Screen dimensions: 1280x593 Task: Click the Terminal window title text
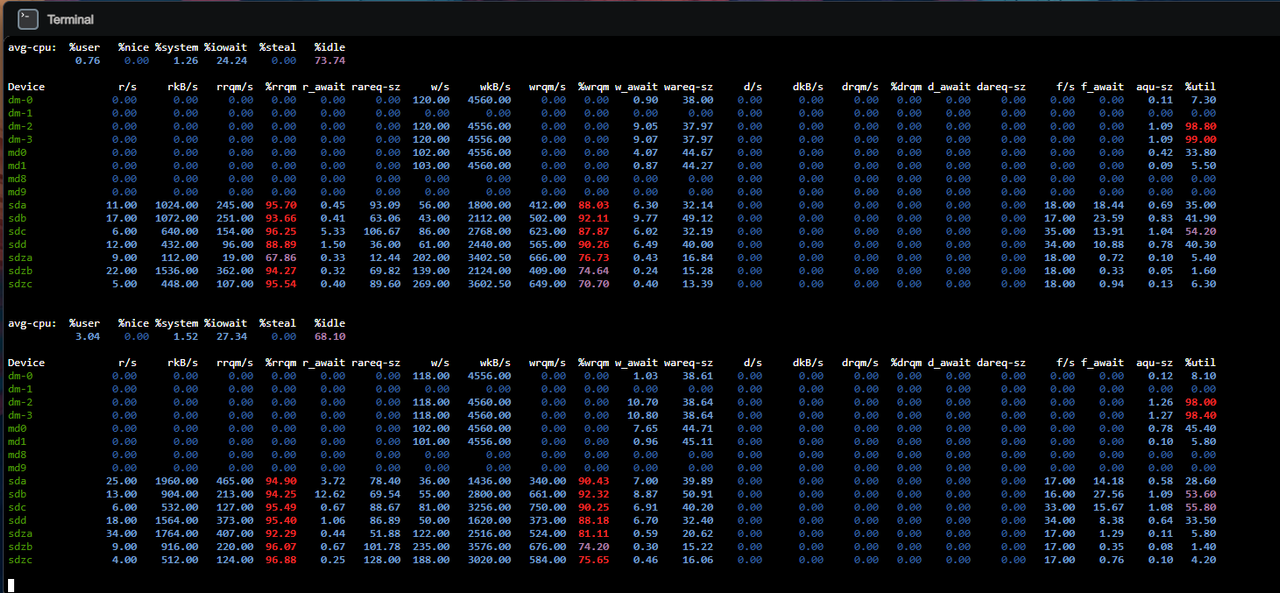[x=70, y=19]
